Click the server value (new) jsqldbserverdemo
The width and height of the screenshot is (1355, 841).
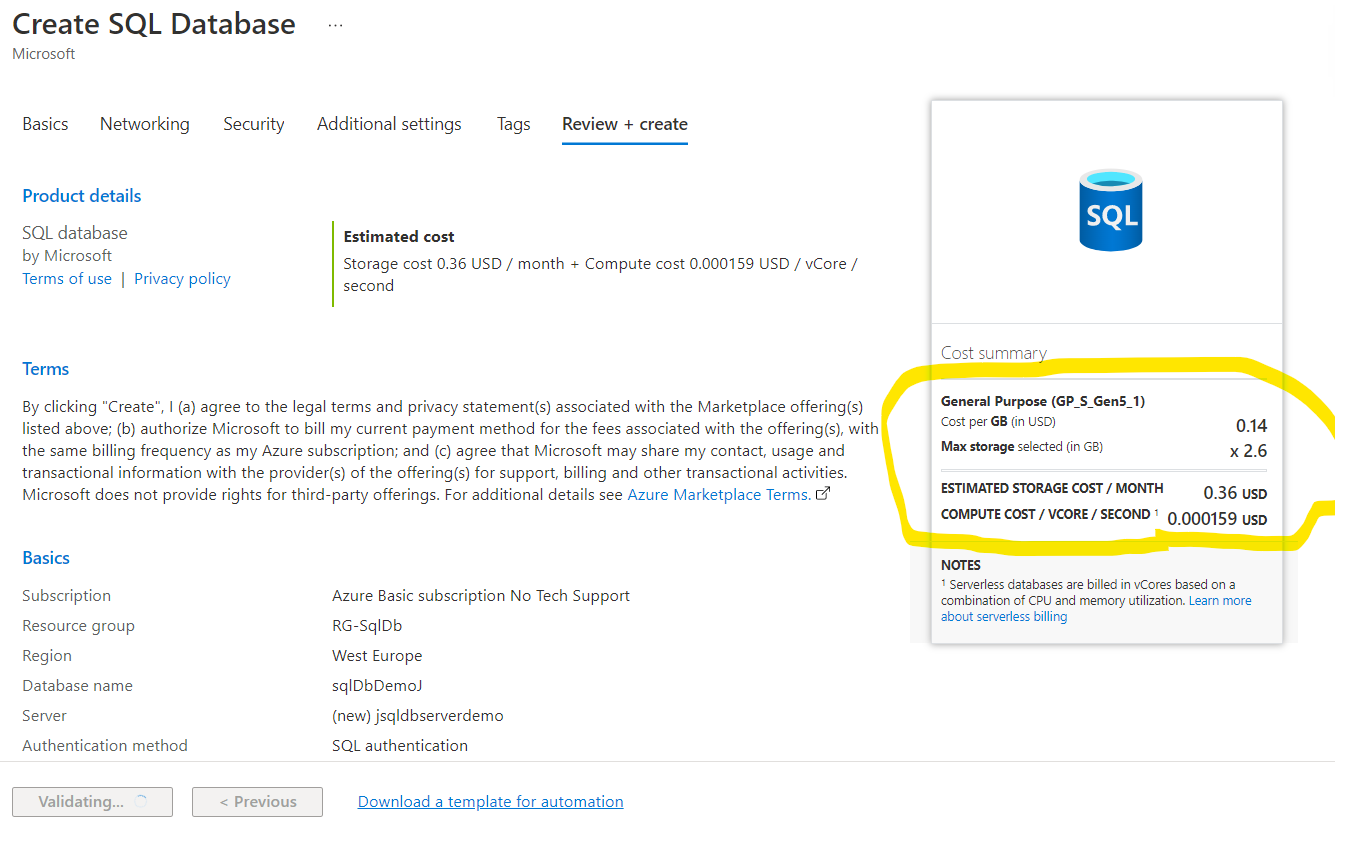point(418,716)
